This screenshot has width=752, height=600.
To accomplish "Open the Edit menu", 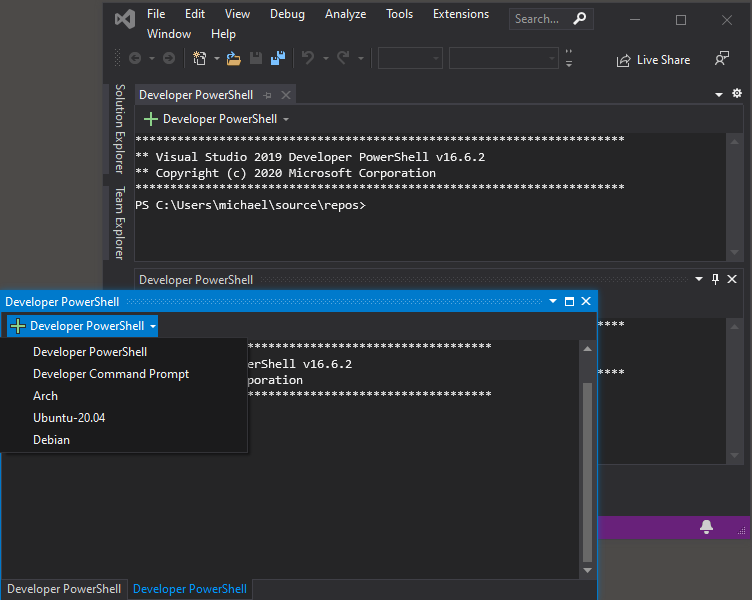I will click(195, 14).
